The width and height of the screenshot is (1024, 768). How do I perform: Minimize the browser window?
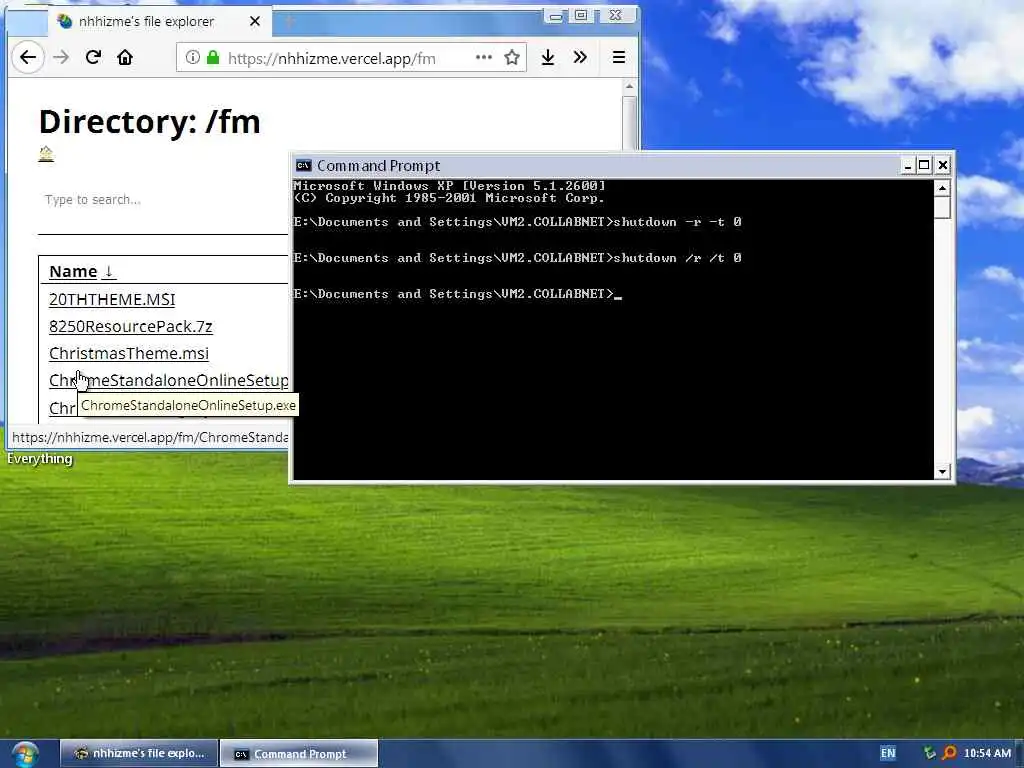[x=555, y=16]
